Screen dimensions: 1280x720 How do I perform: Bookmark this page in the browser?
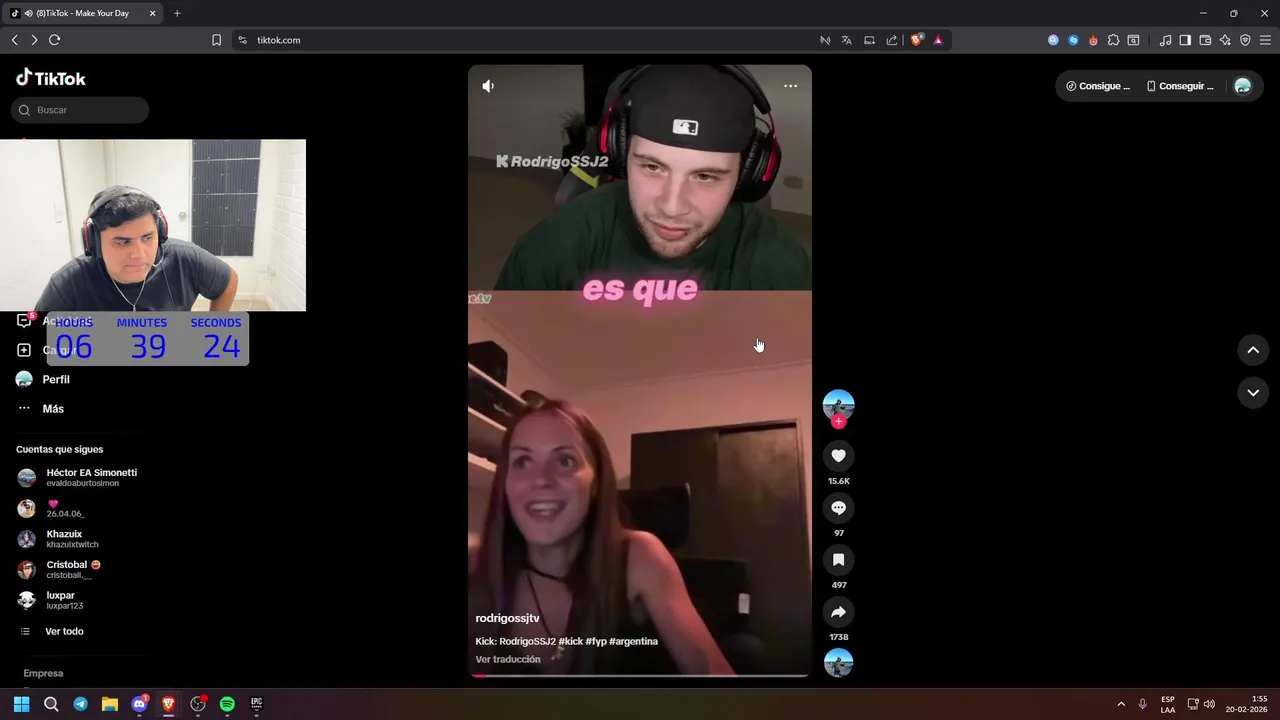[x=216, y=40]
